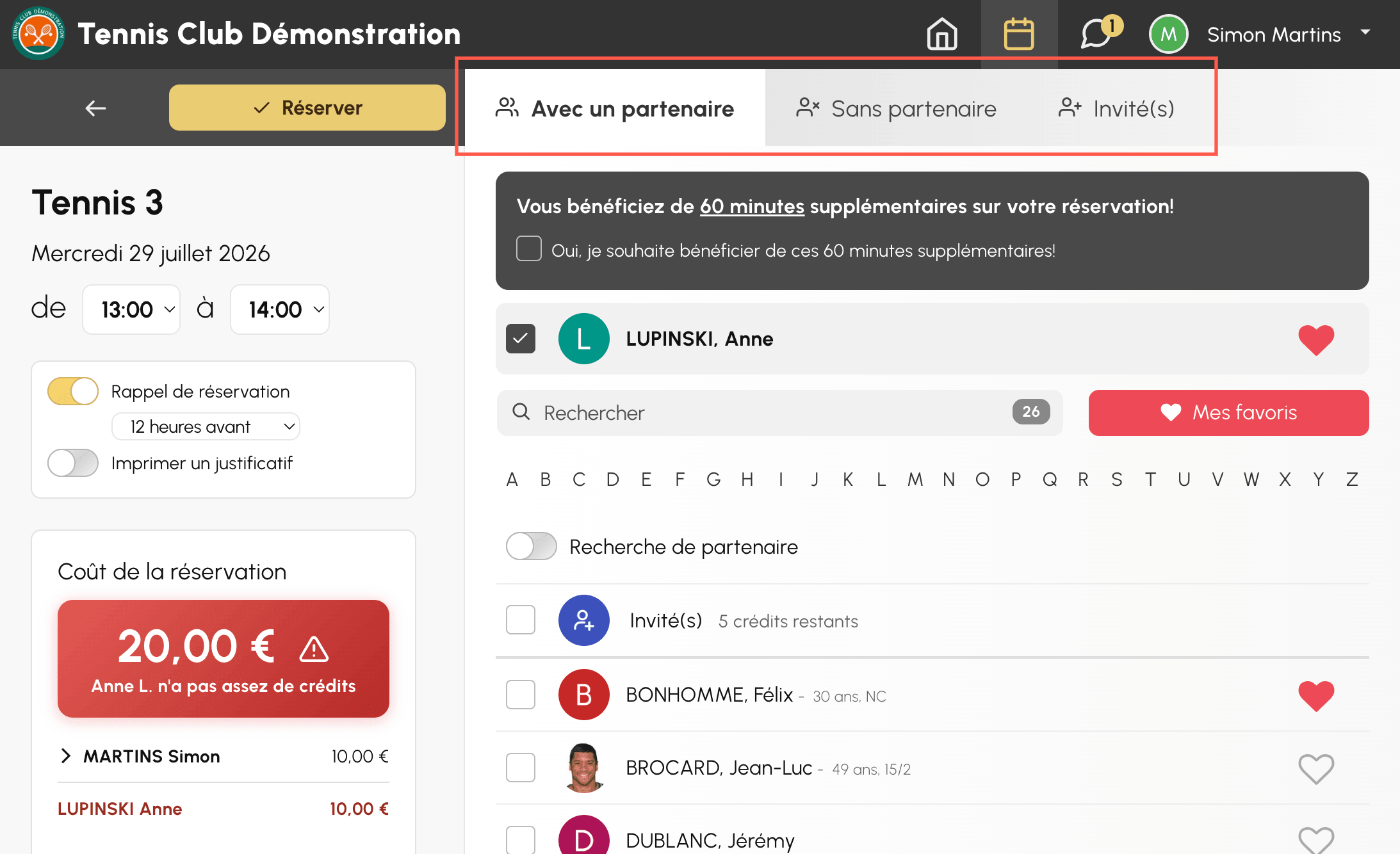
Task: Check the 60 extra minutes checkbox
Action: (x=529, y=248)
